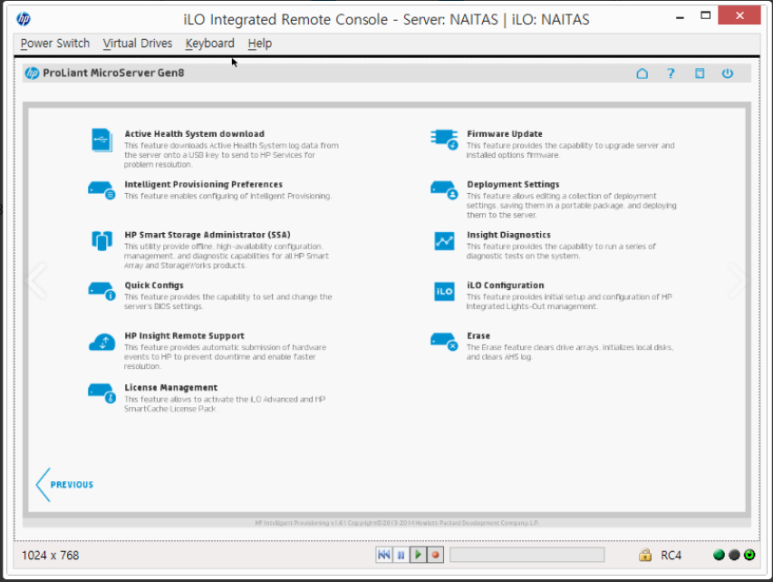Open the Virtual Drives menu
This screenshot has height=582, width=773.
[x=138, y=43]
